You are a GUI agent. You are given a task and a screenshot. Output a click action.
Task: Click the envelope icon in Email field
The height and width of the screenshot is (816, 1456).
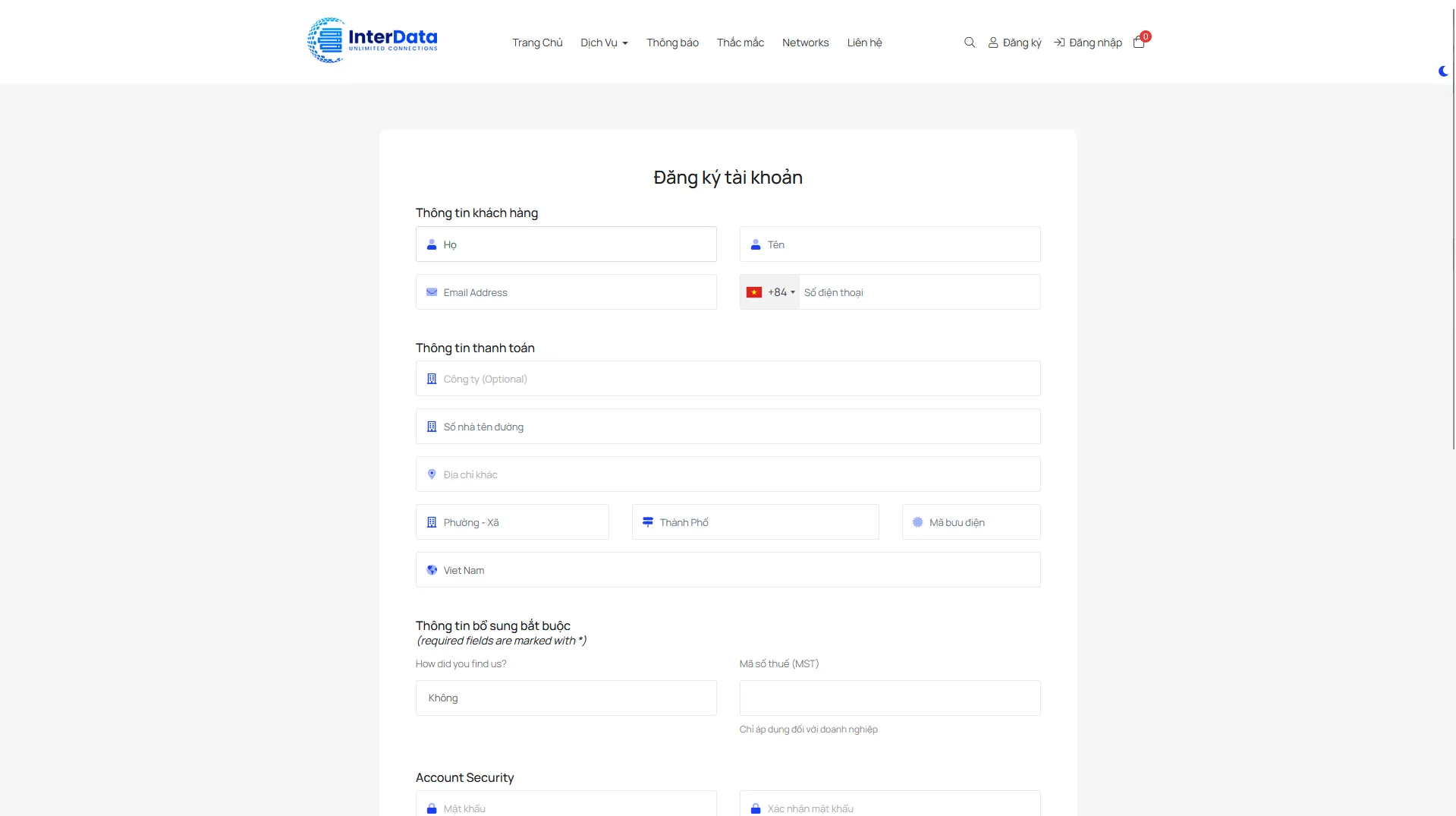coord(432,292)
